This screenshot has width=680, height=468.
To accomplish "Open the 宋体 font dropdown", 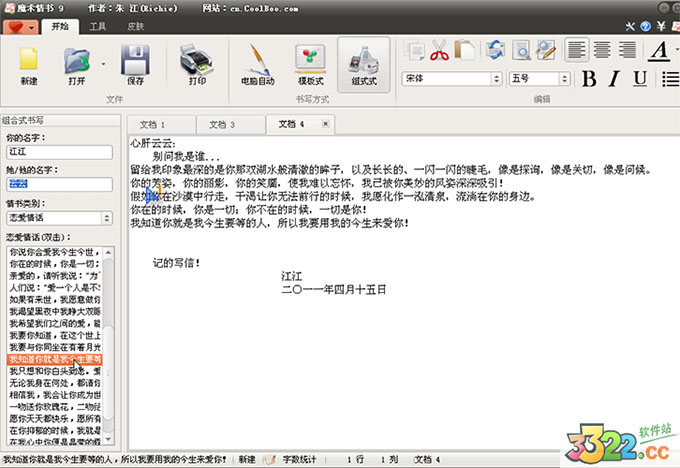I will [497, 79].
